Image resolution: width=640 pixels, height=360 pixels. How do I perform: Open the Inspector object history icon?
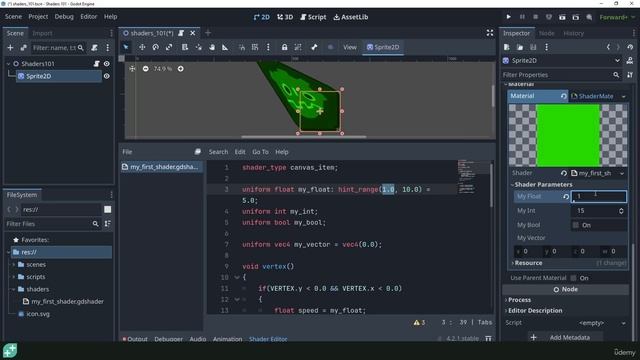point(630,47)
